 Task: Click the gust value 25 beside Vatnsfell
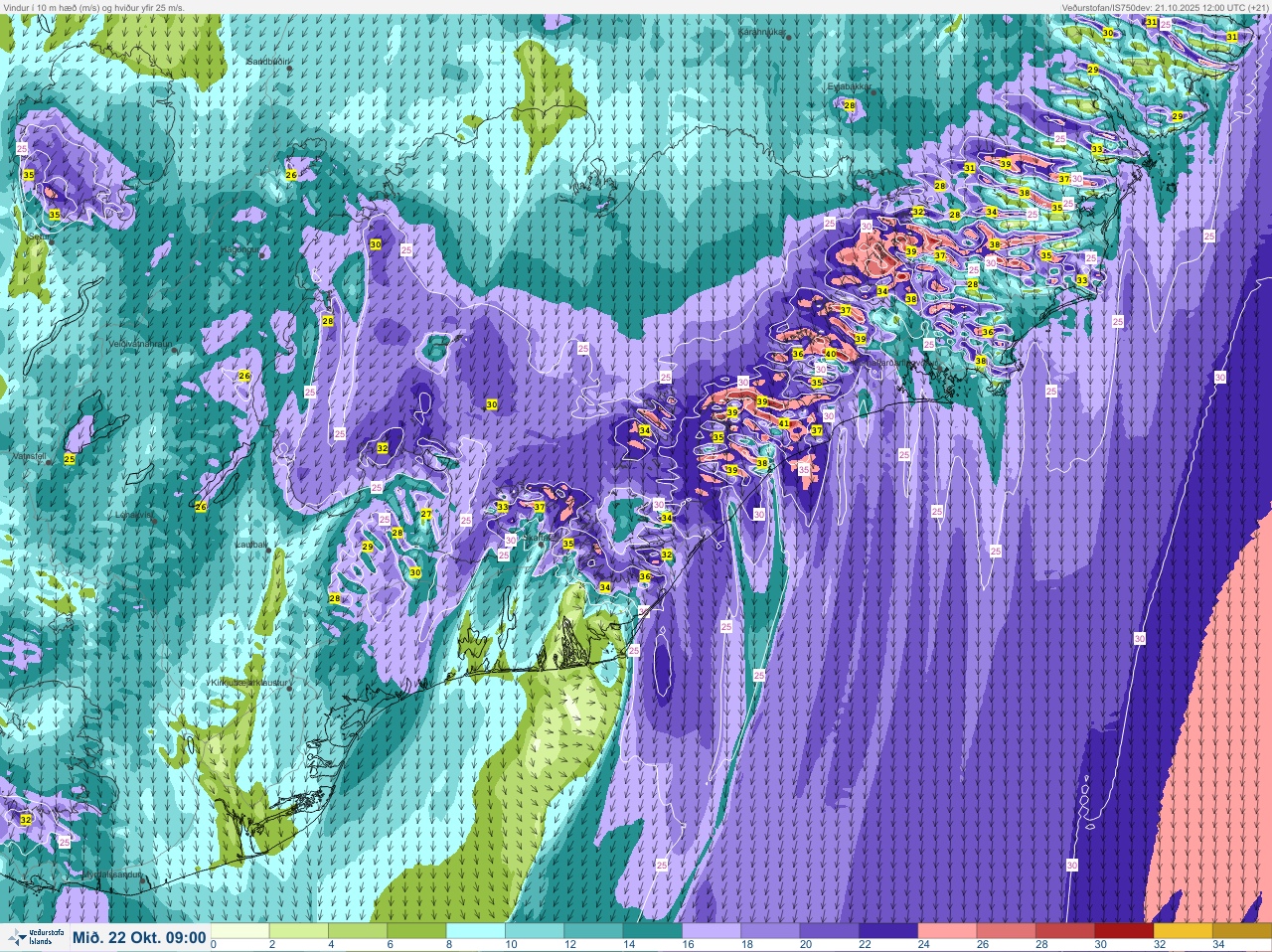70,459
